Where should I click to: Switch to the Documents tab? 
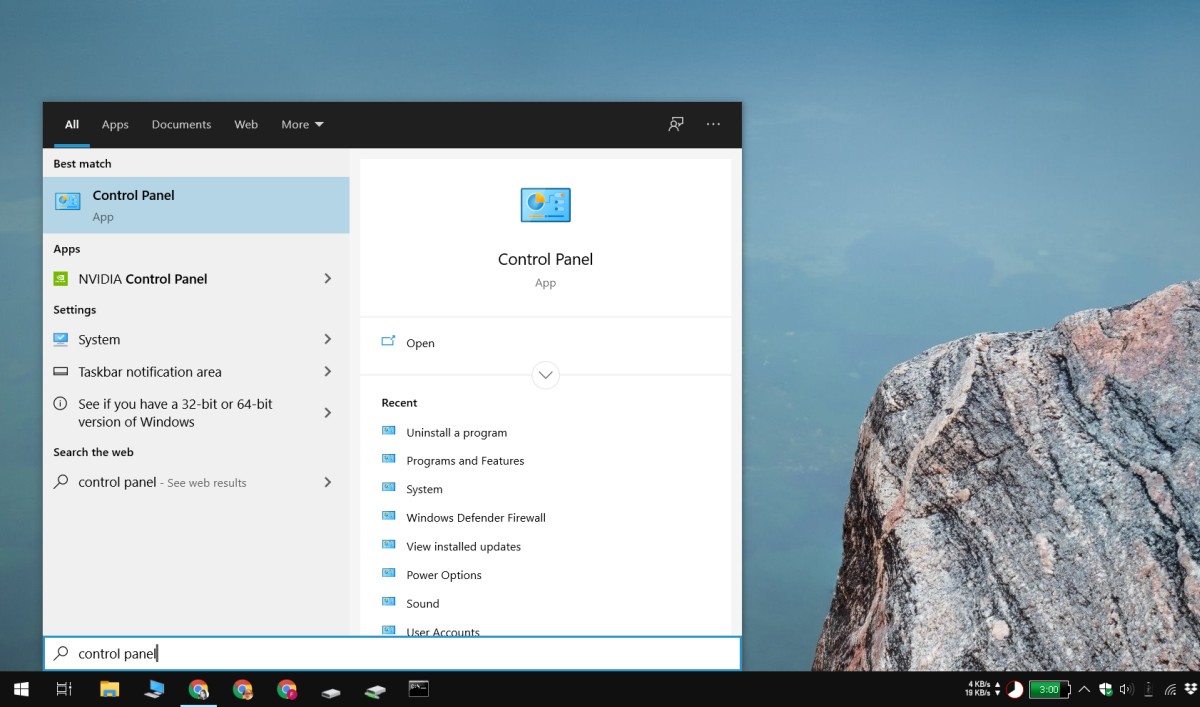181,124
